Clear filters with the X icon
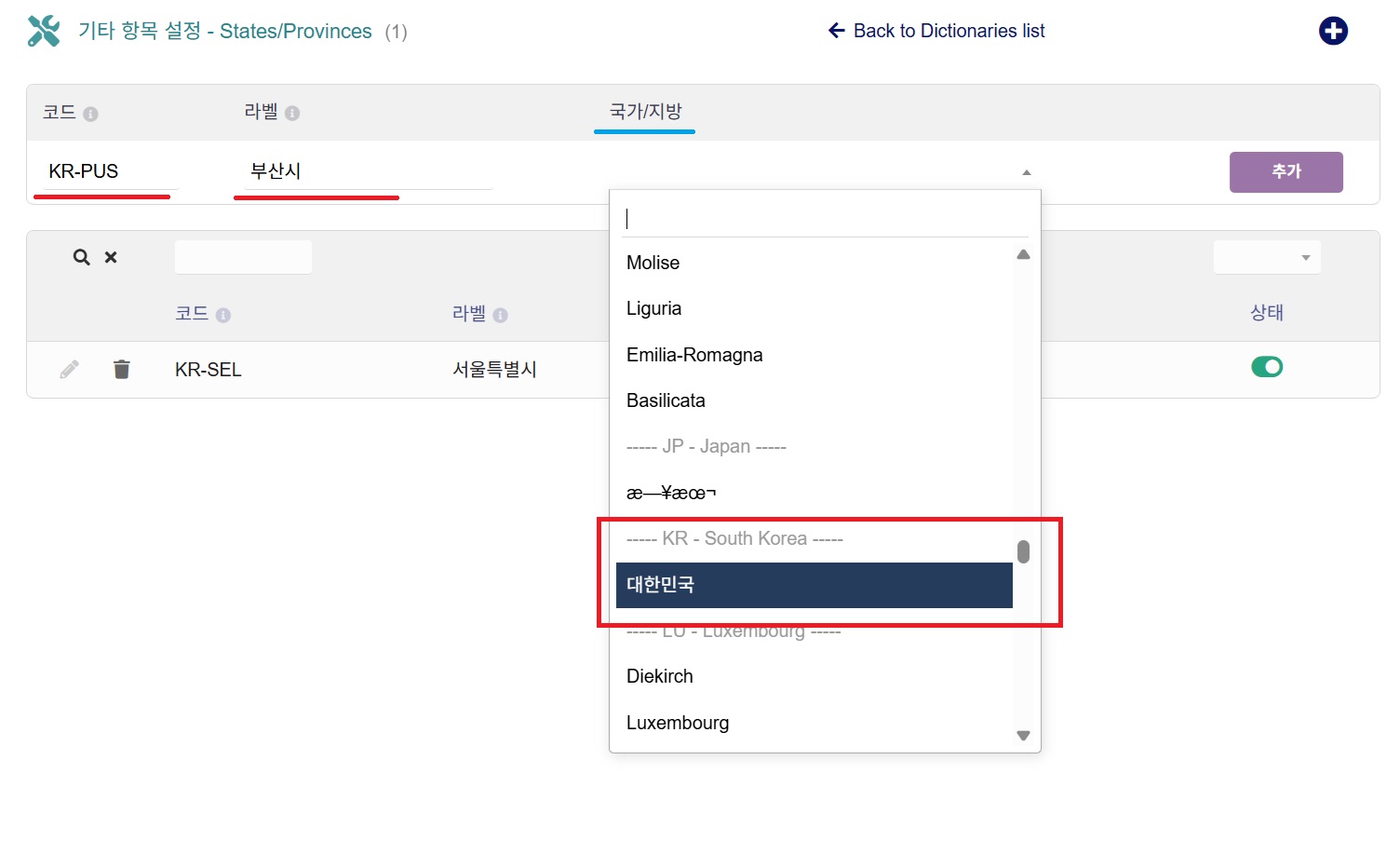Screen dimensions: 1400x841 point(111,257)
